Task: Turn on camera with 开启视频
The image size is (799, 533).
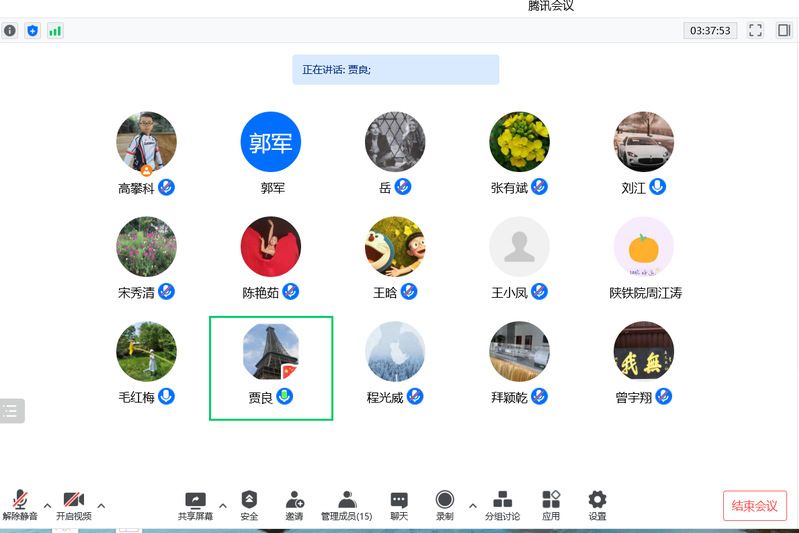Action: click(73, 505)
